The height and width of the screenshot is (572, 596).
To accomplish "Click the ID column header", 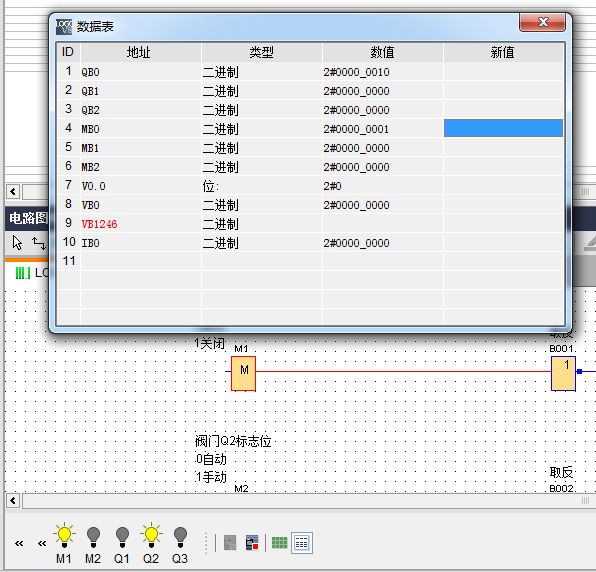I will 68,52.
